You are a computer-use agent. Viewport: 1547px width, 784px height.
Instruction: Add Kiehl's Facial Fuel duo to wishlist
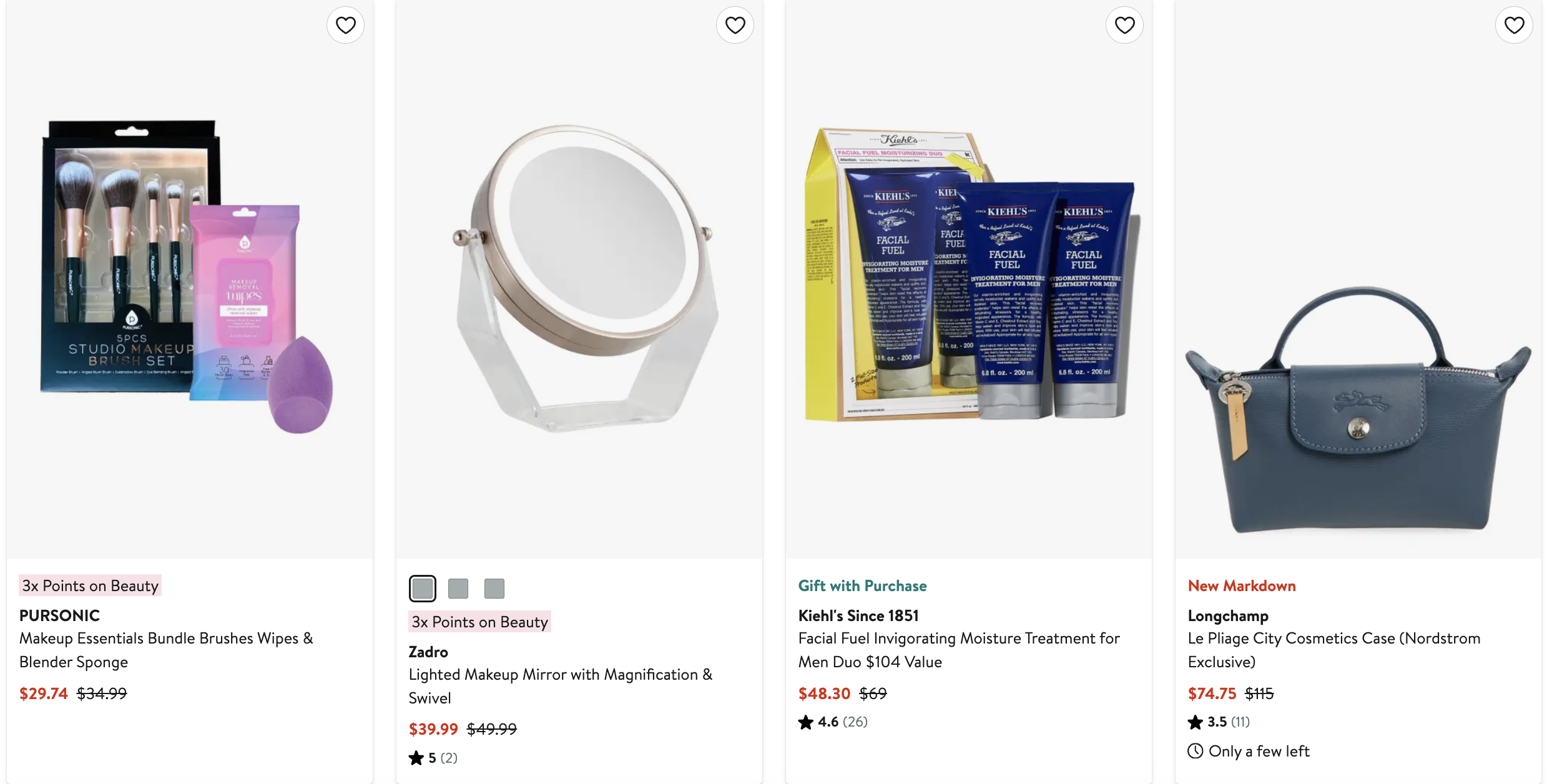pos(1124,25)
